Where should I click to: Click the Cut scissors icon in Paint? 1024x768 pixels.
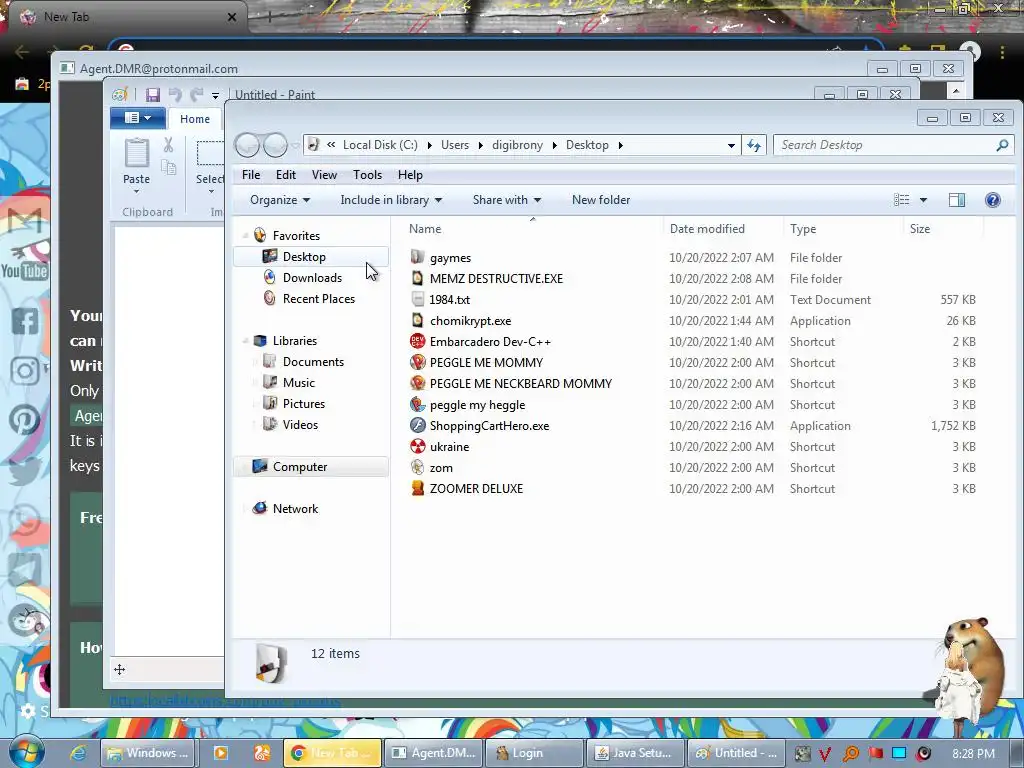click(168, 145)
